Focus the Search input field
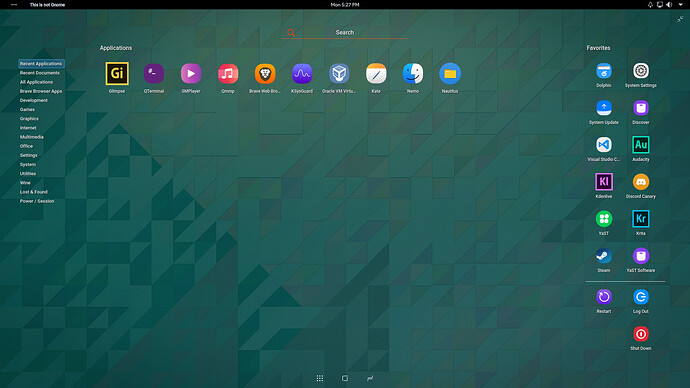Screen dimensions: 690x388 (345, 33)
